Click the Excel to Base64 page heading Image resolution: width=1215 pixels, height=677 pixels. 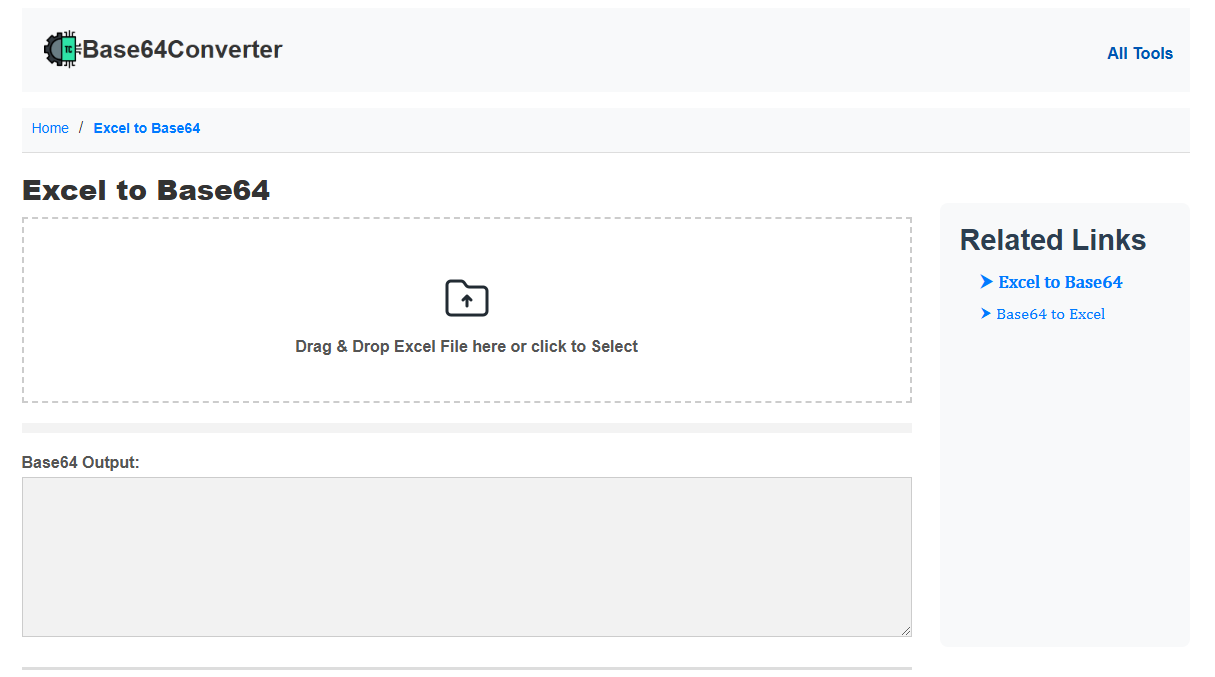(x=146, y=190)
